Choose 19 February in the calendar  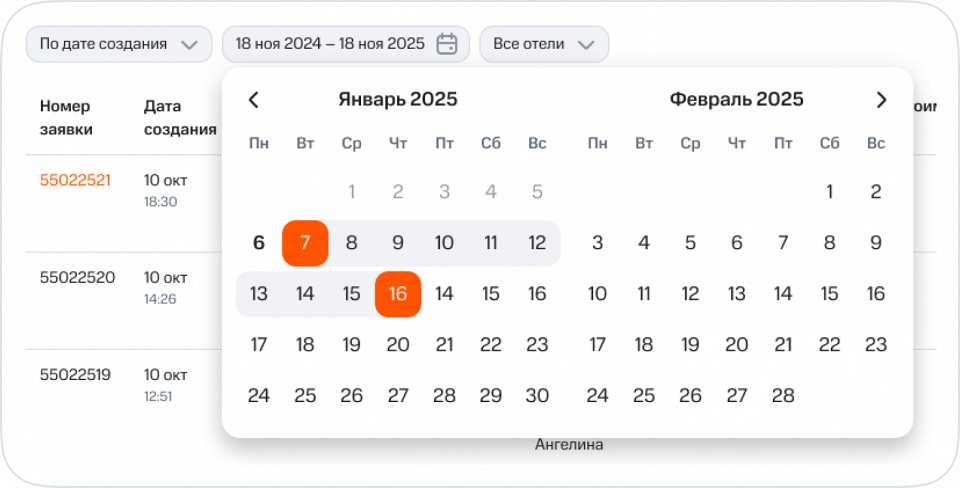coord(690,345)
